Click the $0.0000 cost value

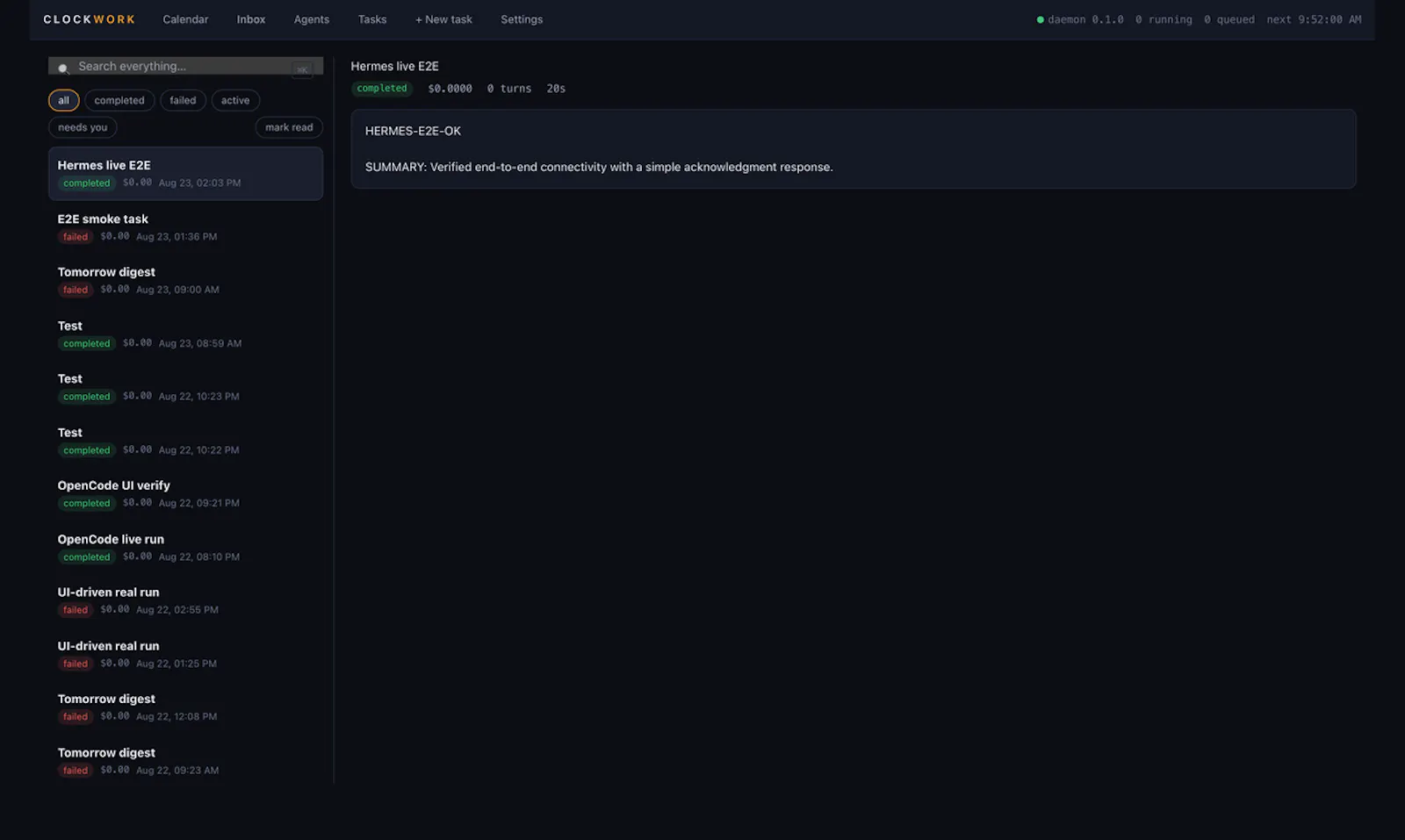450,89
